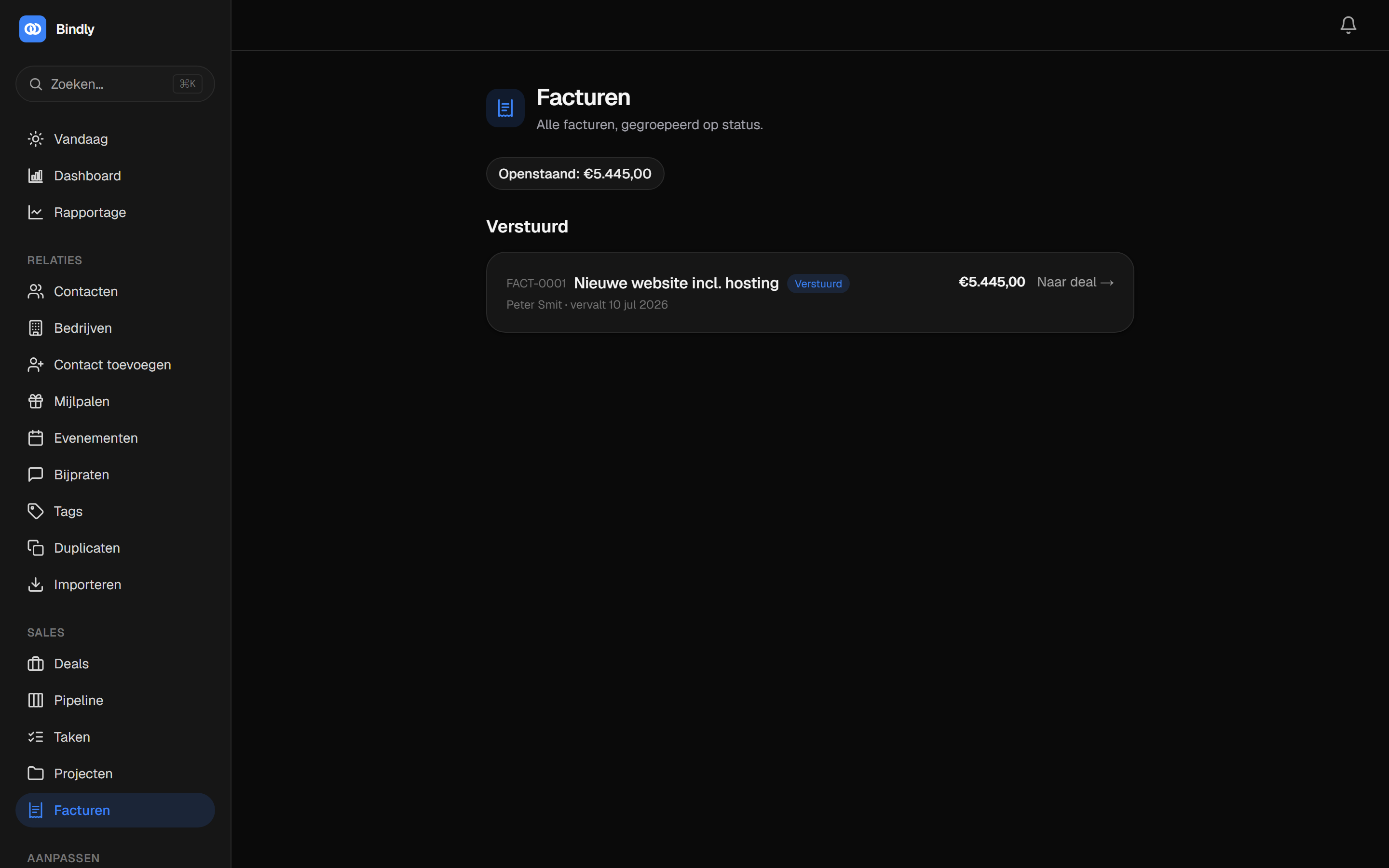Follow the Naar deal link
The image size is (1389, 868).
coord(1075,282)
